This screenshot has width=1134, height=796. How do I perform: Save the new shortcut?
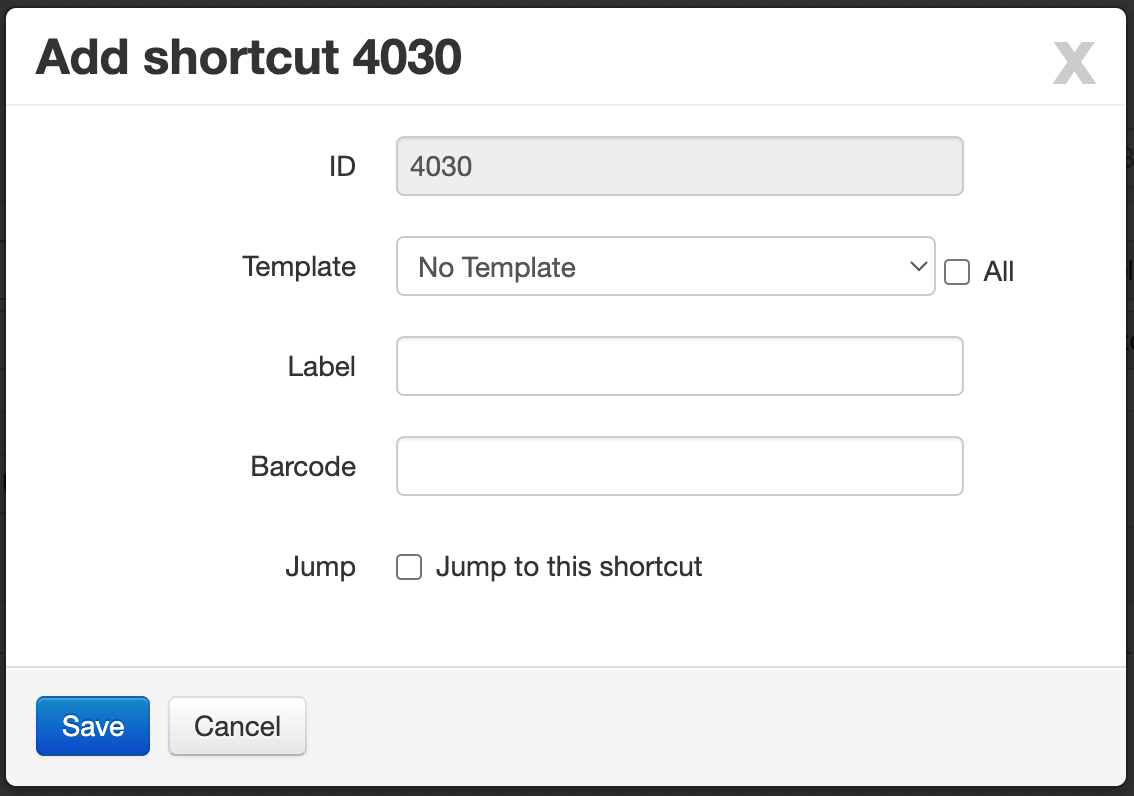93,726
